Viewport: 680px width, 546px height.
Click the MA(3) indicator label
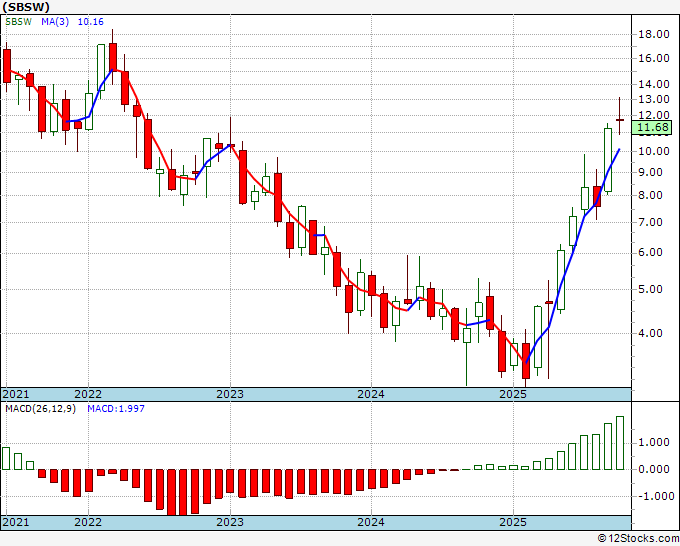[55, 22]
